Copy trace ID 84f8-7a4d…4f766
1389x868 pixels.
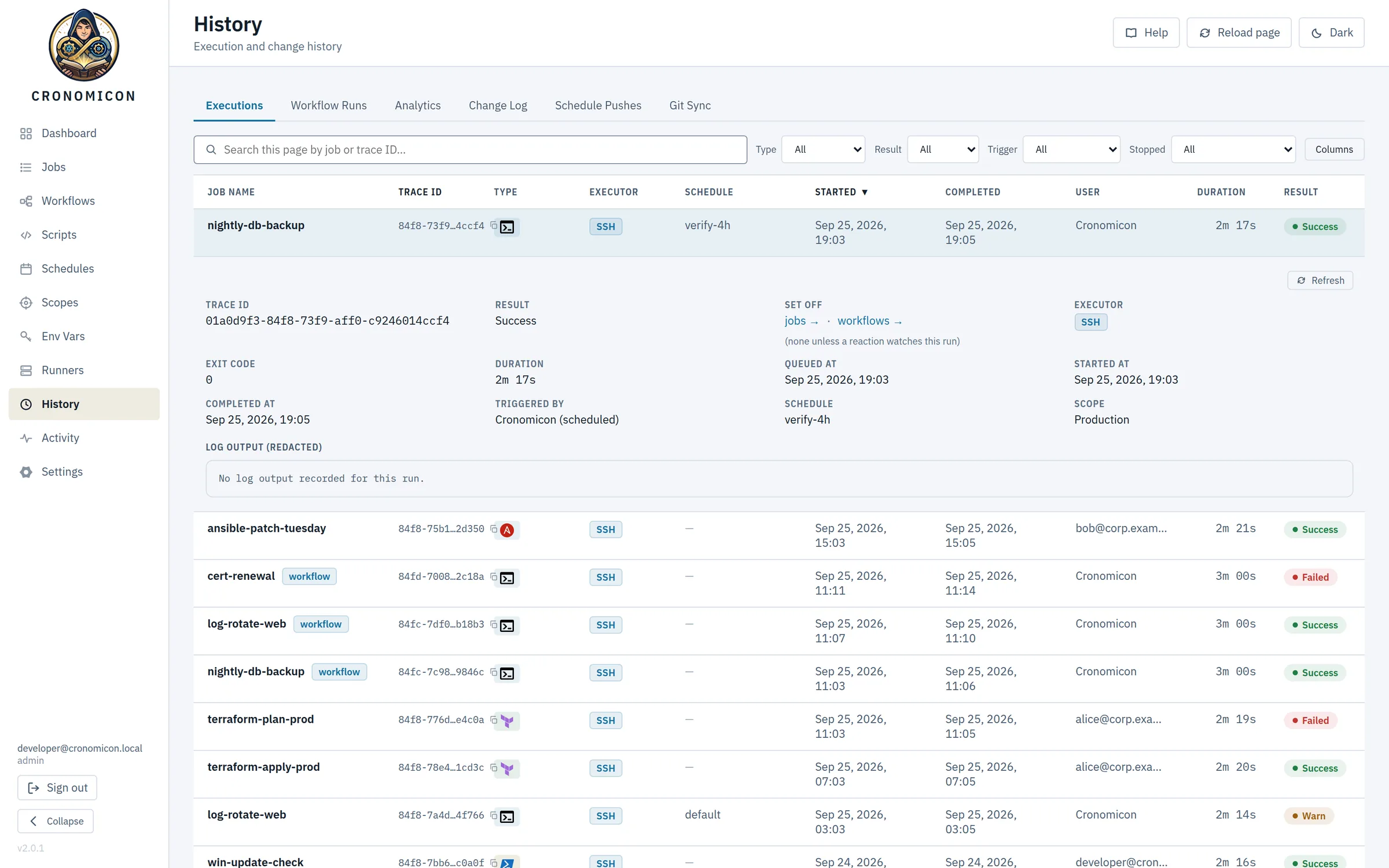tap(494, 815)
